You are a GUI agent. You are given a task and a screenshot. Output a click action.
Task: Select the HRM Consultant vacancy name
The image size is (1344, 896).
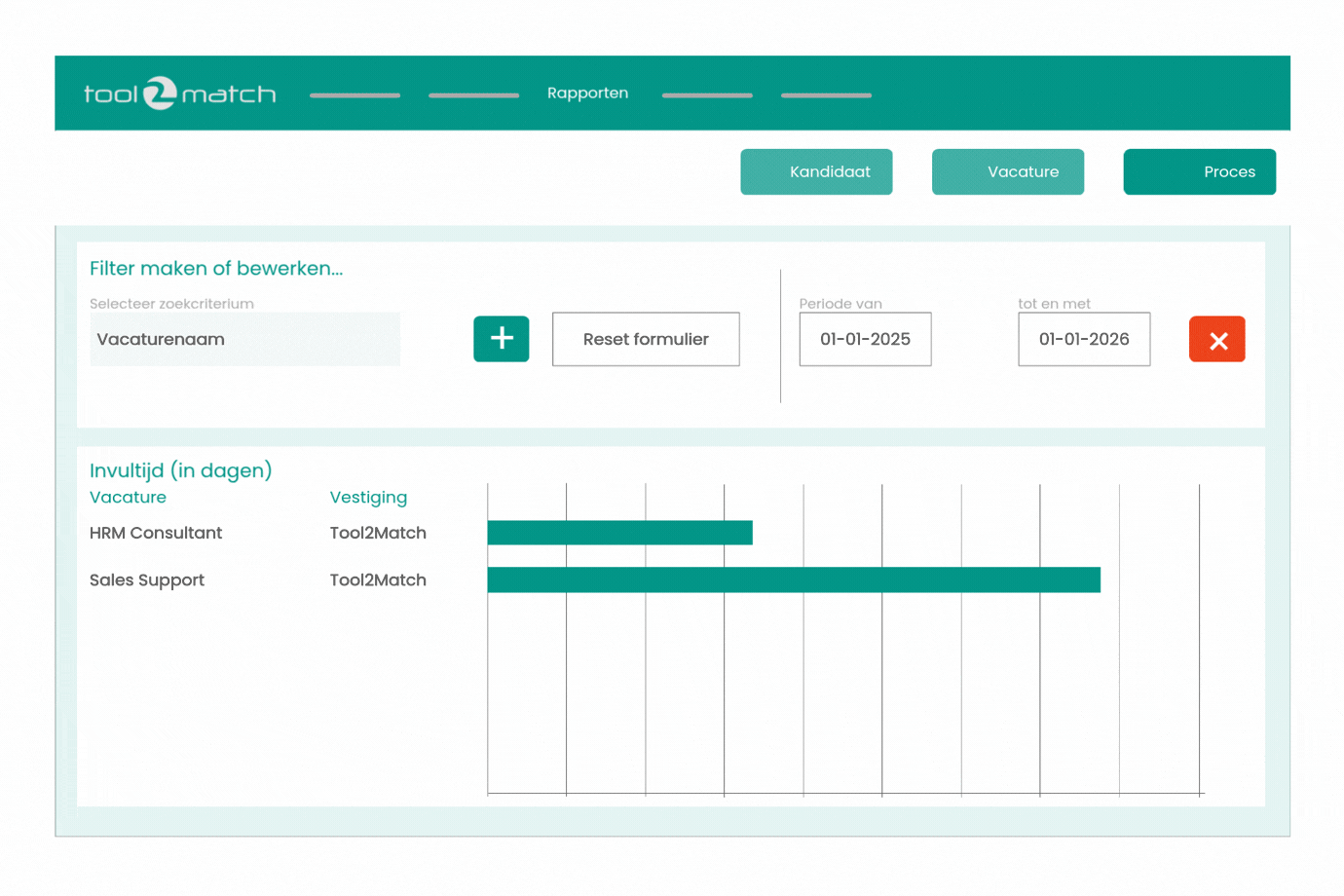(x=156, y=533)
